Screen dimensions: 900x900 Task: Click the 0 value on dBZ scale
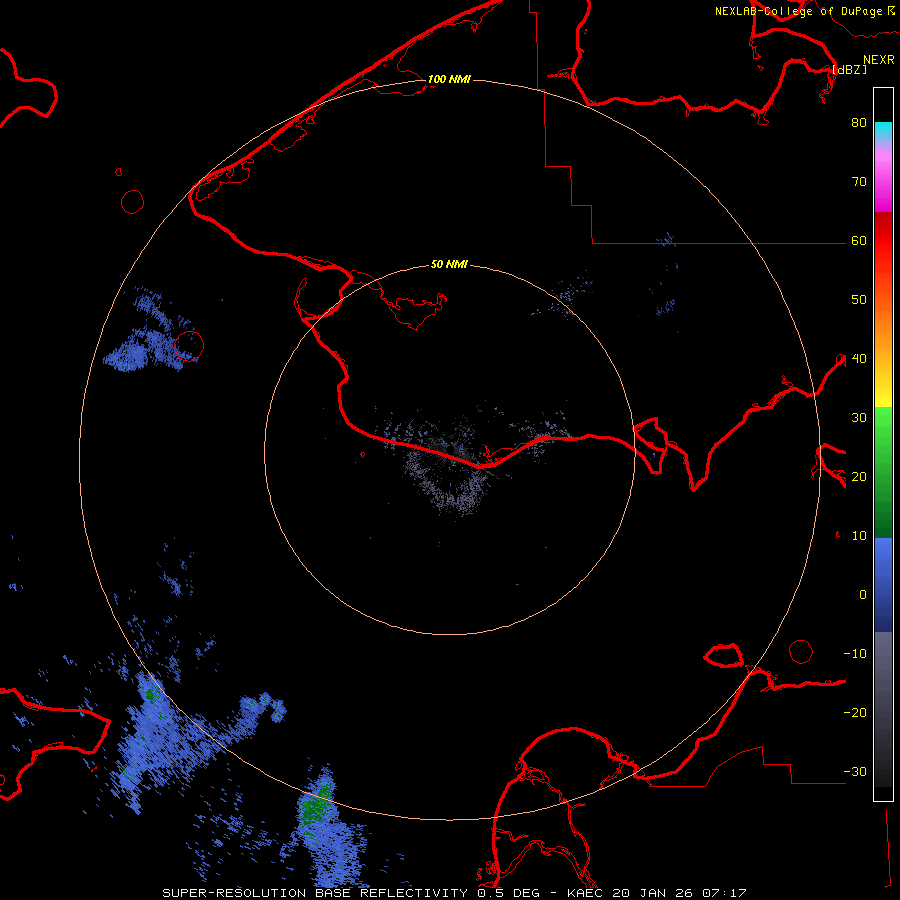[863, 595]
